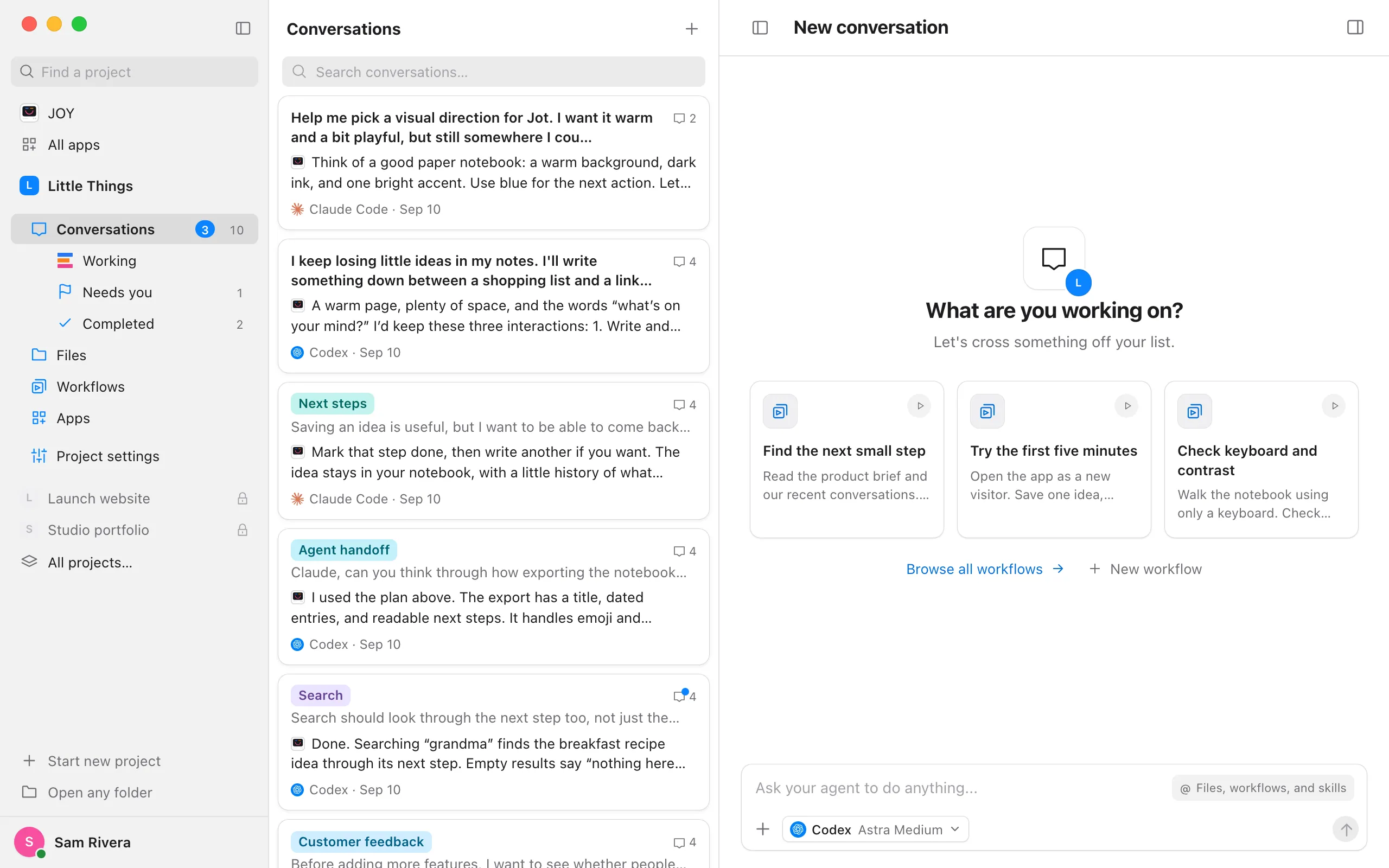Play the Check keyboard and contrast workflow
This screenshot has width=1389, height=868.
1334,406
